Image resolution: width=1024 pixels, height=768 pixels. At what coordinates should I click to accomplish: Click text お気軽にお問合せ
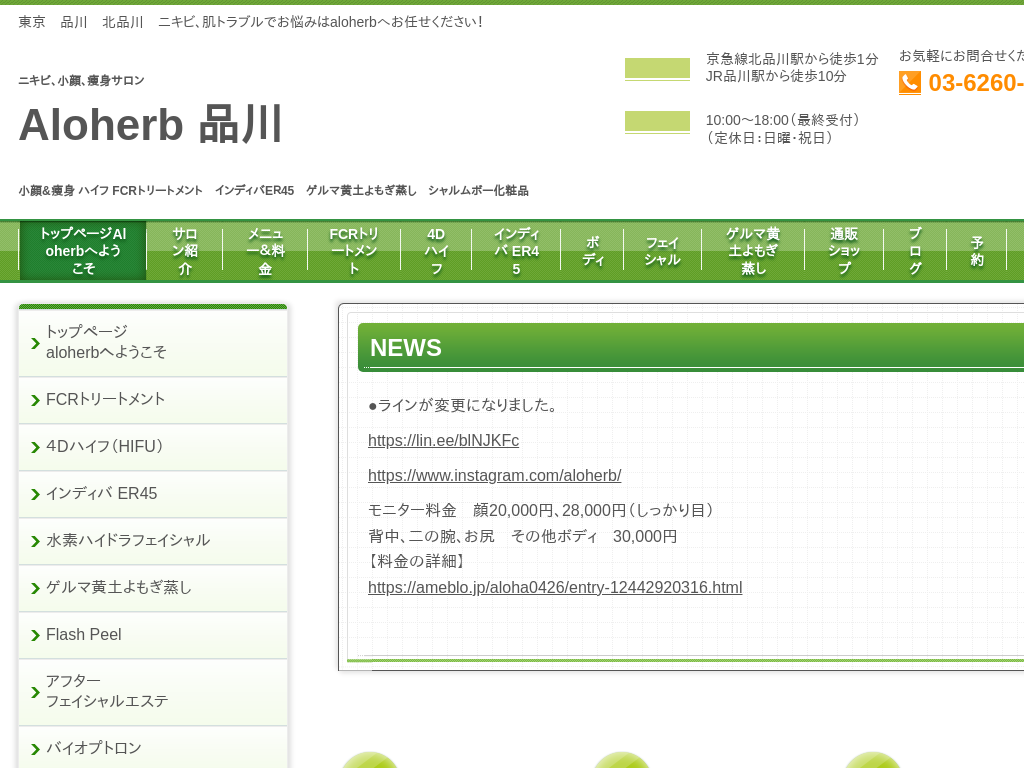961,56
